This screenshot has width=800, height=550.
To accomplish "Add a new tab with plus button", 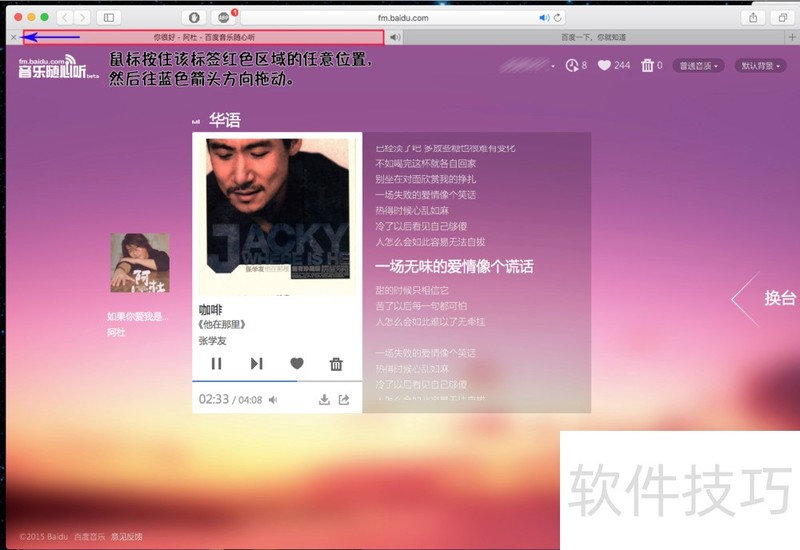I will click(x=792, y=37).
